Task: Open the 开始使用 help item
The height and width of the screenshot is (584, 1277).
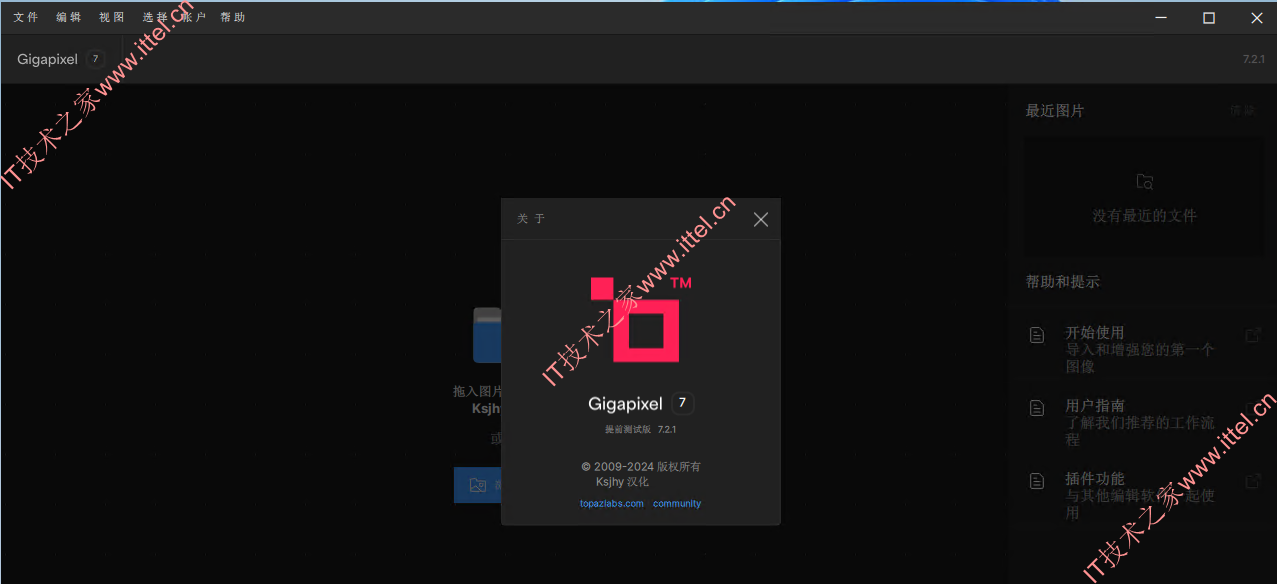Action: pyautogui.click(x=1145, y=349)
